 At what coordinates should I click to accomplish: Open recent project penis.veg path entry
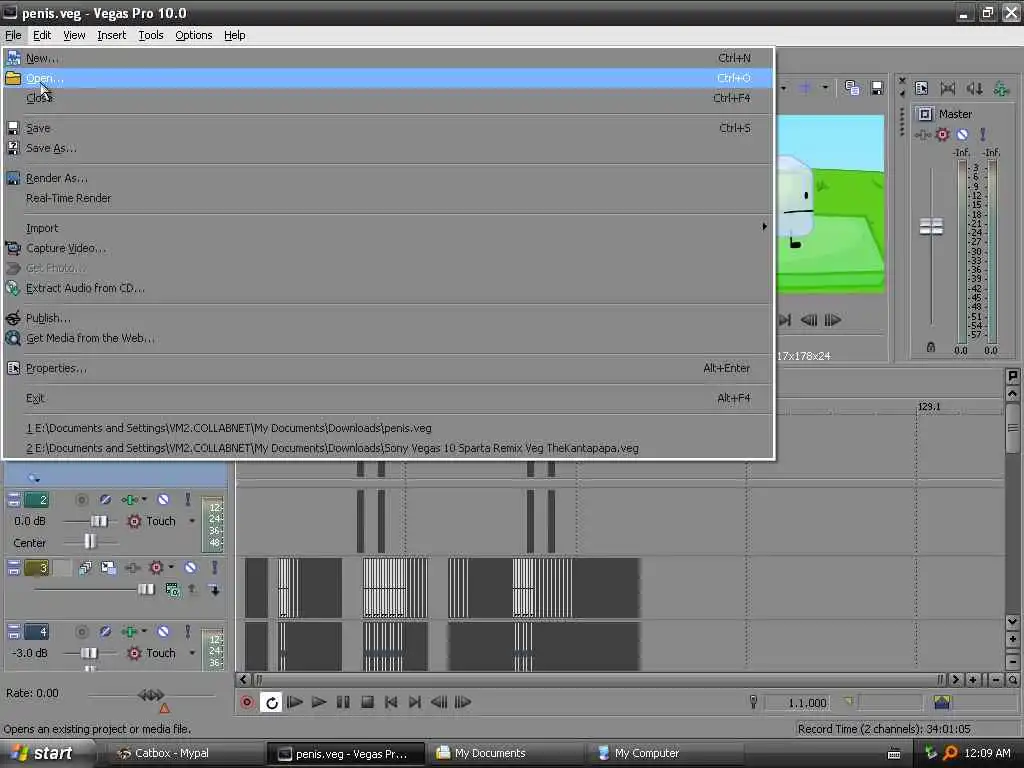(389, 428)
